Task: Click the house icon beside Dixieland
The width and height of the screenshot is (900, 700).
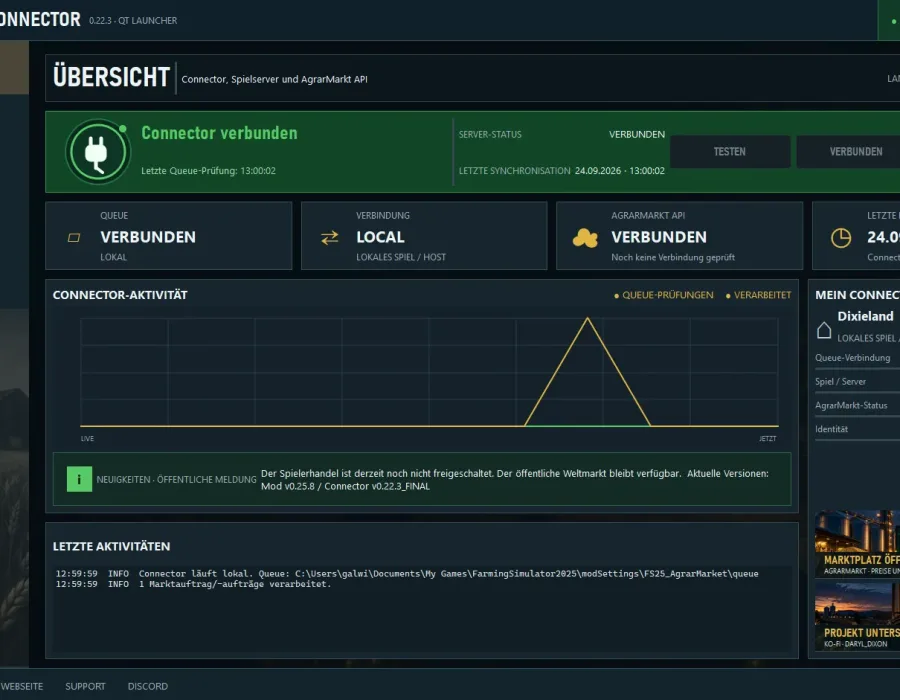Action: [824, 330]
